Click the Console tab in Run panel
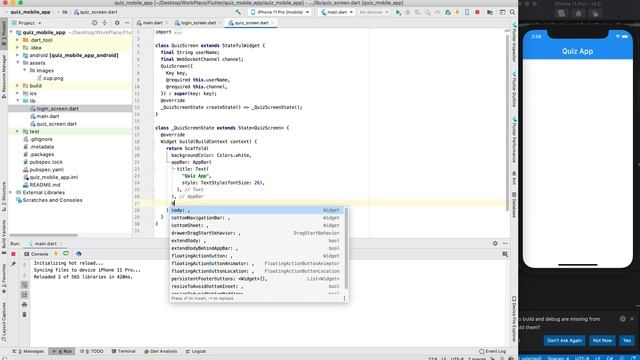This screenshot has width=640, height=360. [36, 254]
